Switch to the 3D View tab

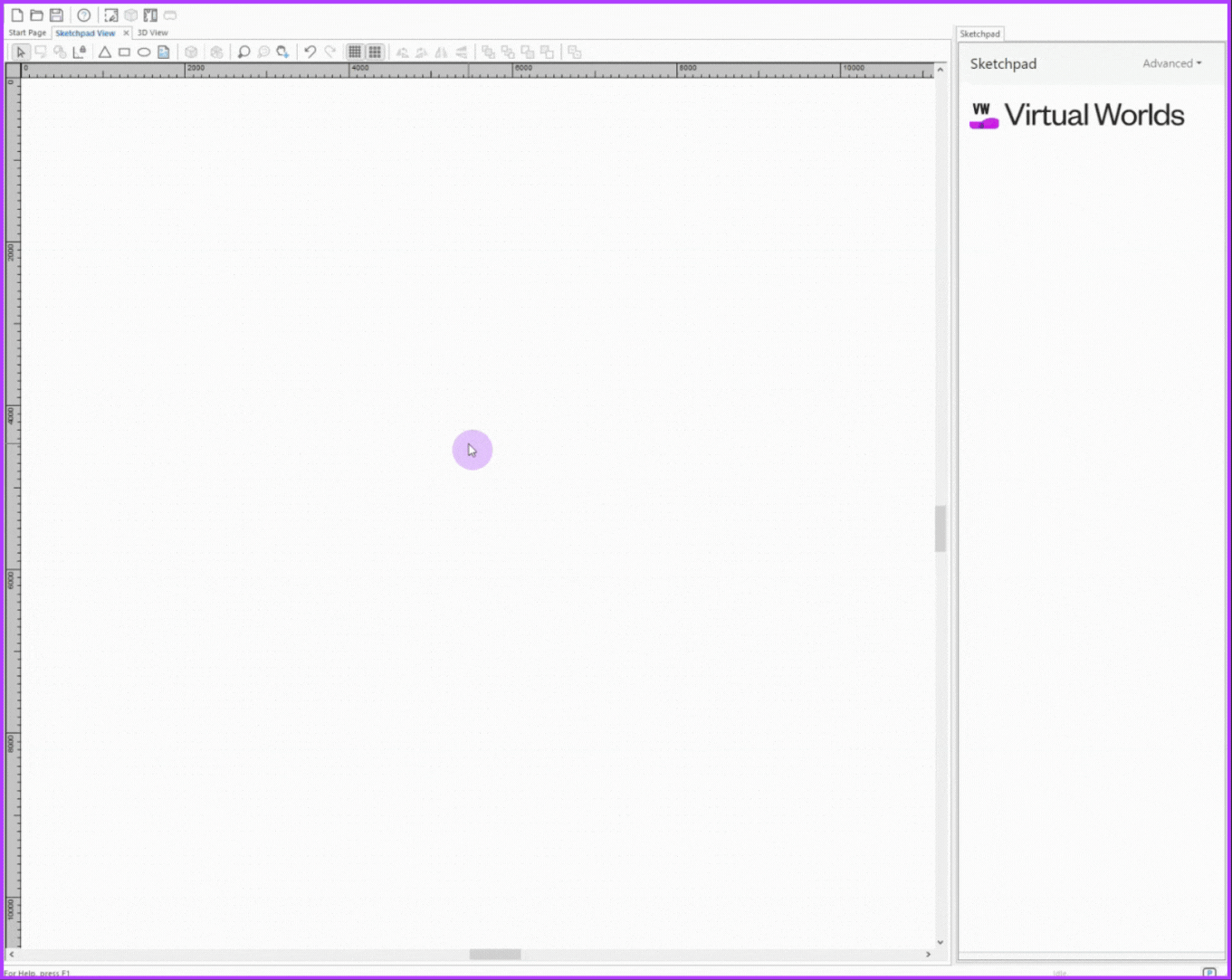[x=152, y=33]
